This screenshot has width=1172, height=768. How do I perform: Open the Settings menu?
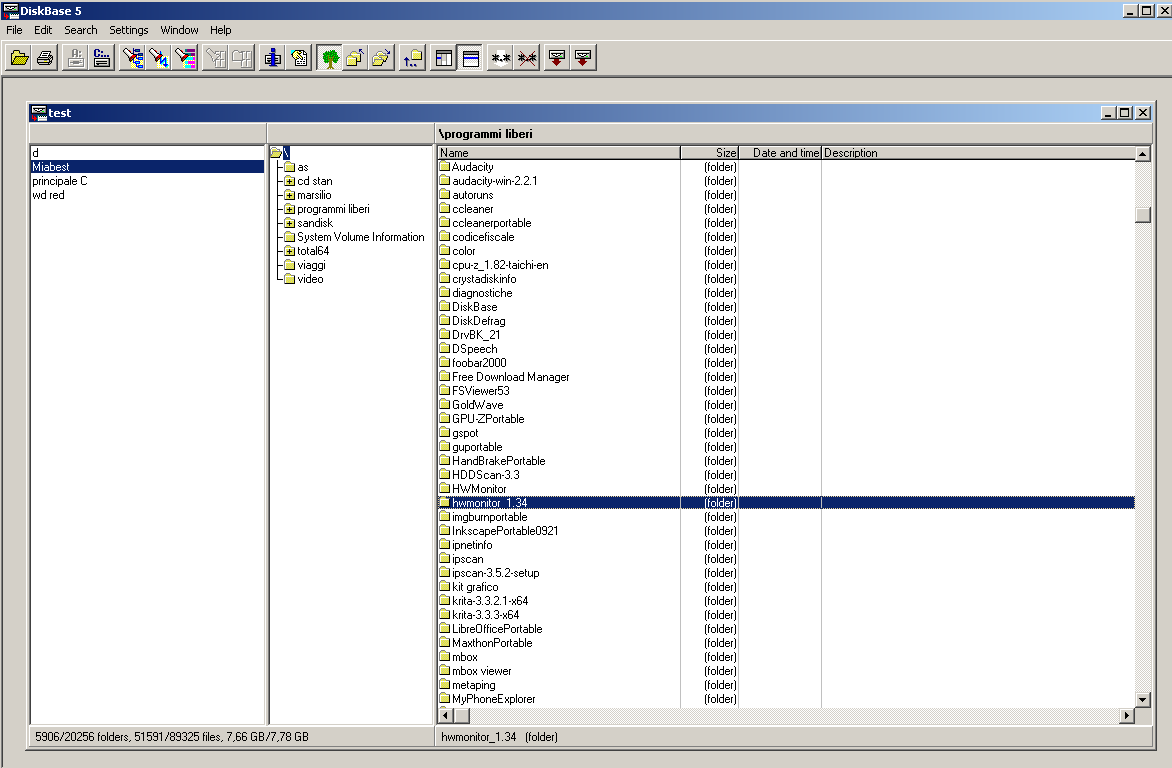click(129, 30)
